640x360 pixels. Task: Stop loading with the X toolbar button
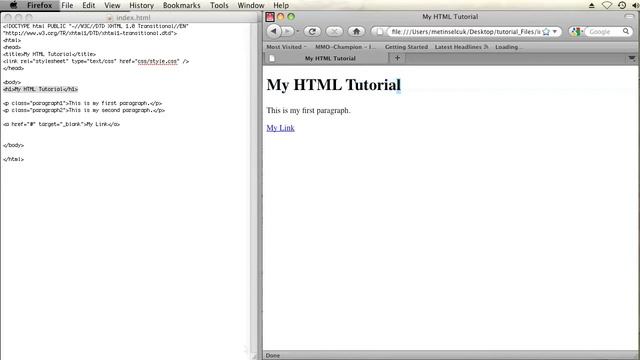334,31
